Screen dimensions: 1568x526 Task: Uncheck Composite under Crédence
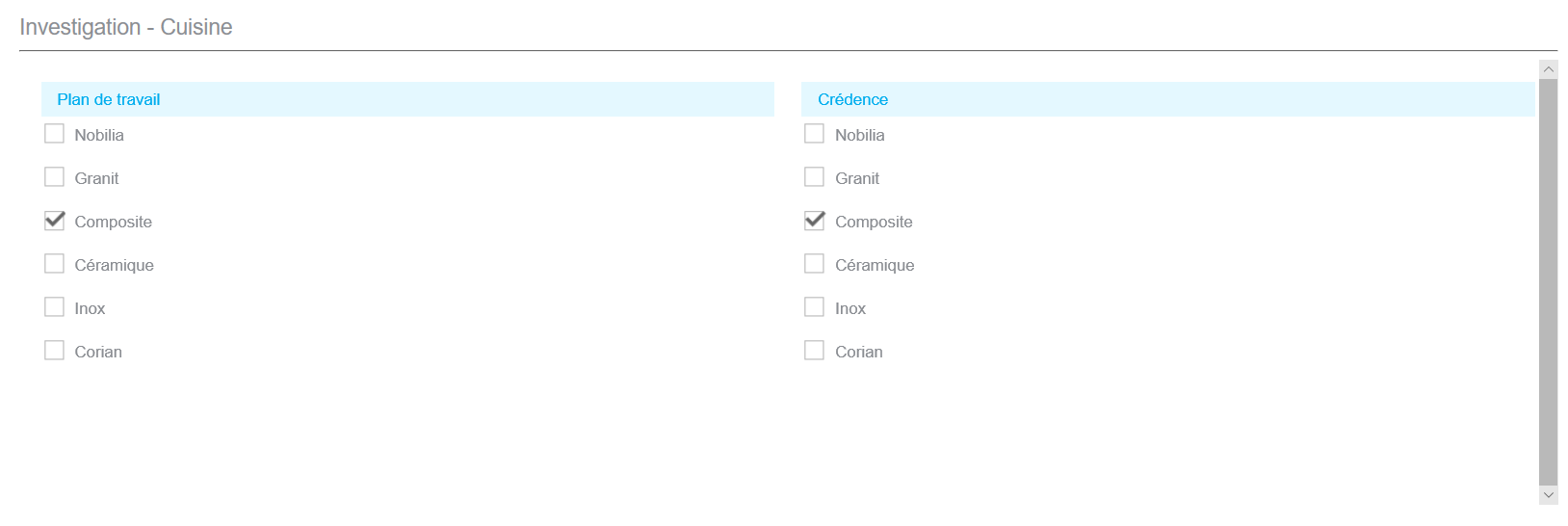coord(814,221)
